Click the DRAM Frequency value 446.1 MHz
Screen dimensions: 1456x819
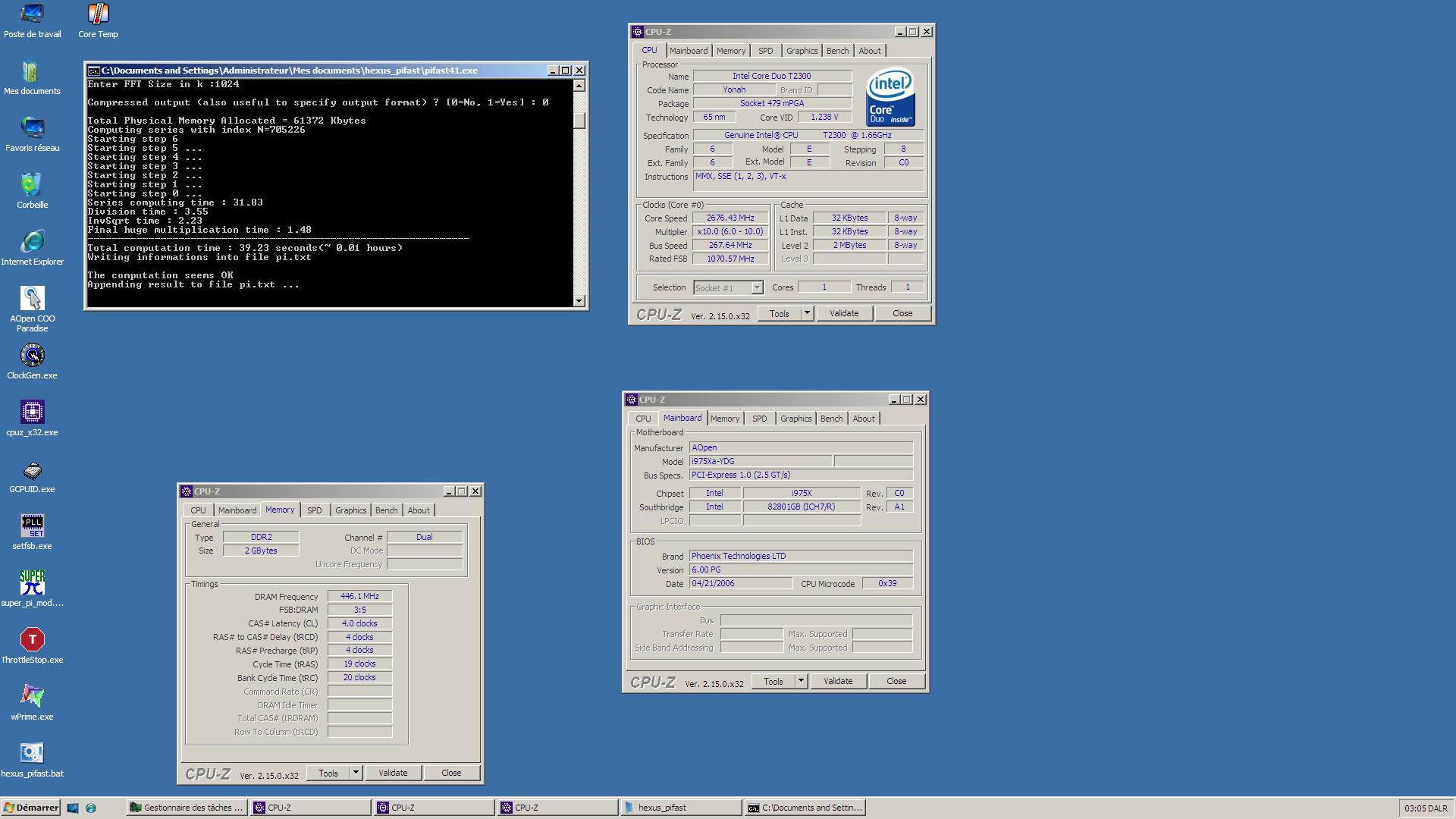pos(359,596)
